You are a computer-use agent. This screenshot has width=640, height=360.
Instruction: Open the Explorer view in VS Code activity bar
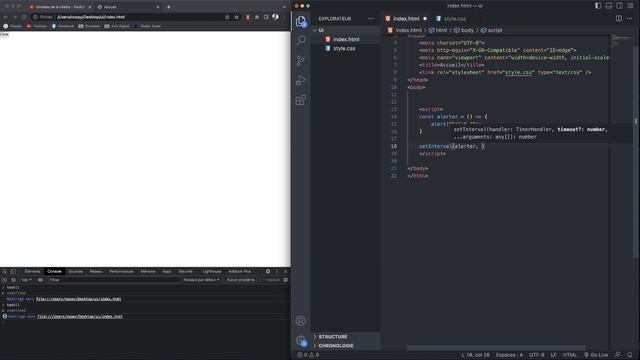pyautogui.click(x=301, y=21)
